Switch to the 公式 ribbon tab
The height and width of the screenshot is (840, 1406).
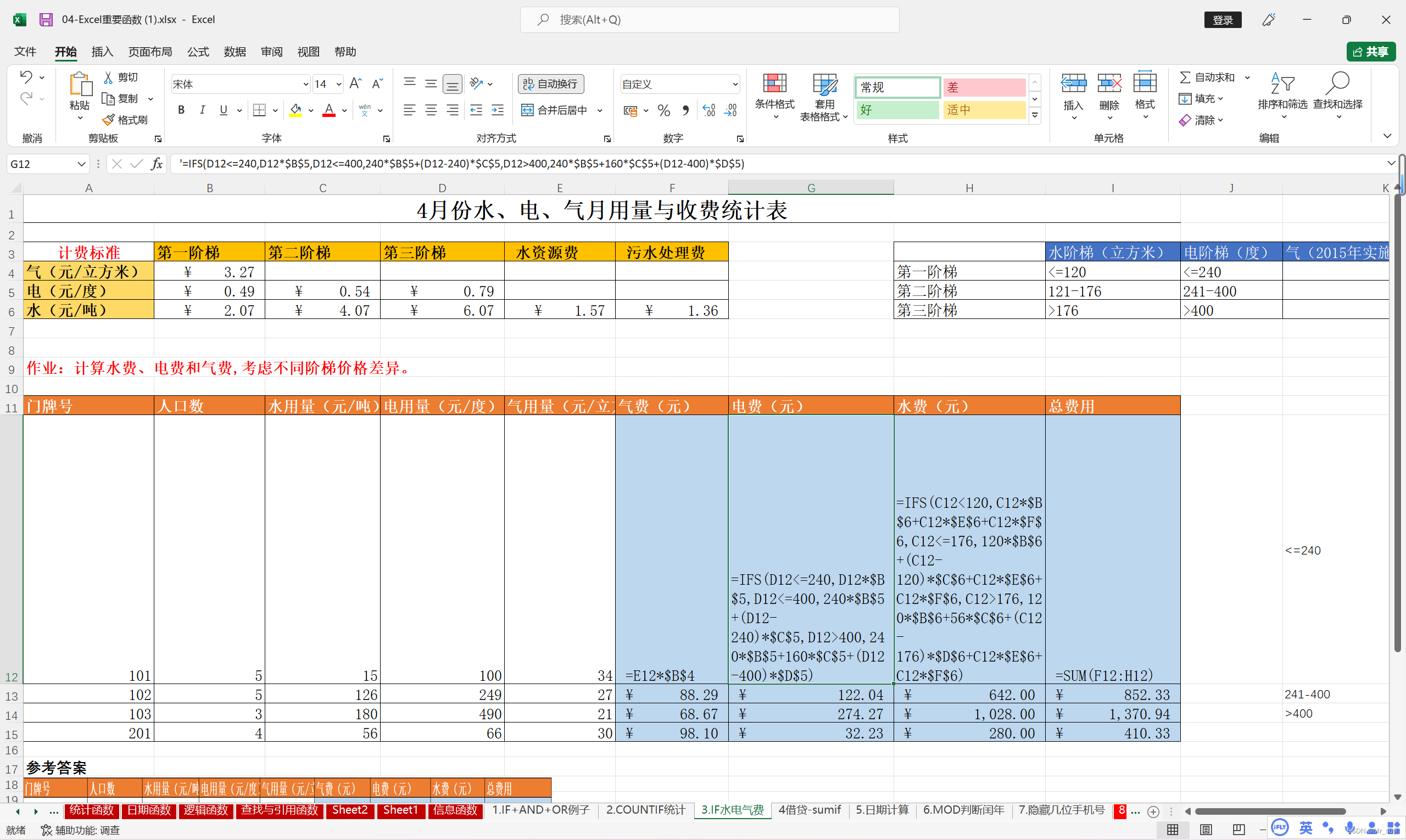[198, 52]
